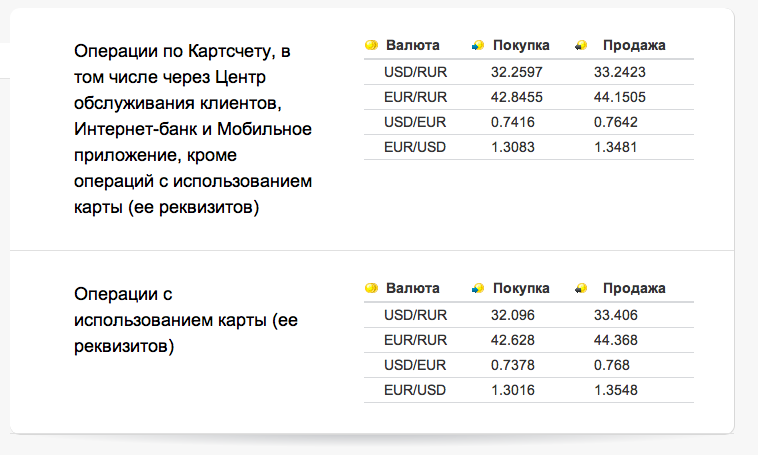Image resolution: width=758 pixels, height=455 pixels.
Task: Click the EUR/RUR sell rate 44.1505
Action: pos(619,97)
